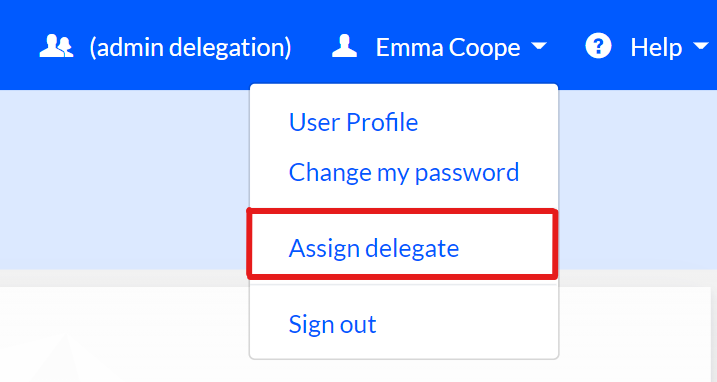Click light blue banner left of dropdown
Screen dimensions: 717x382
click(x=124, y=179)
